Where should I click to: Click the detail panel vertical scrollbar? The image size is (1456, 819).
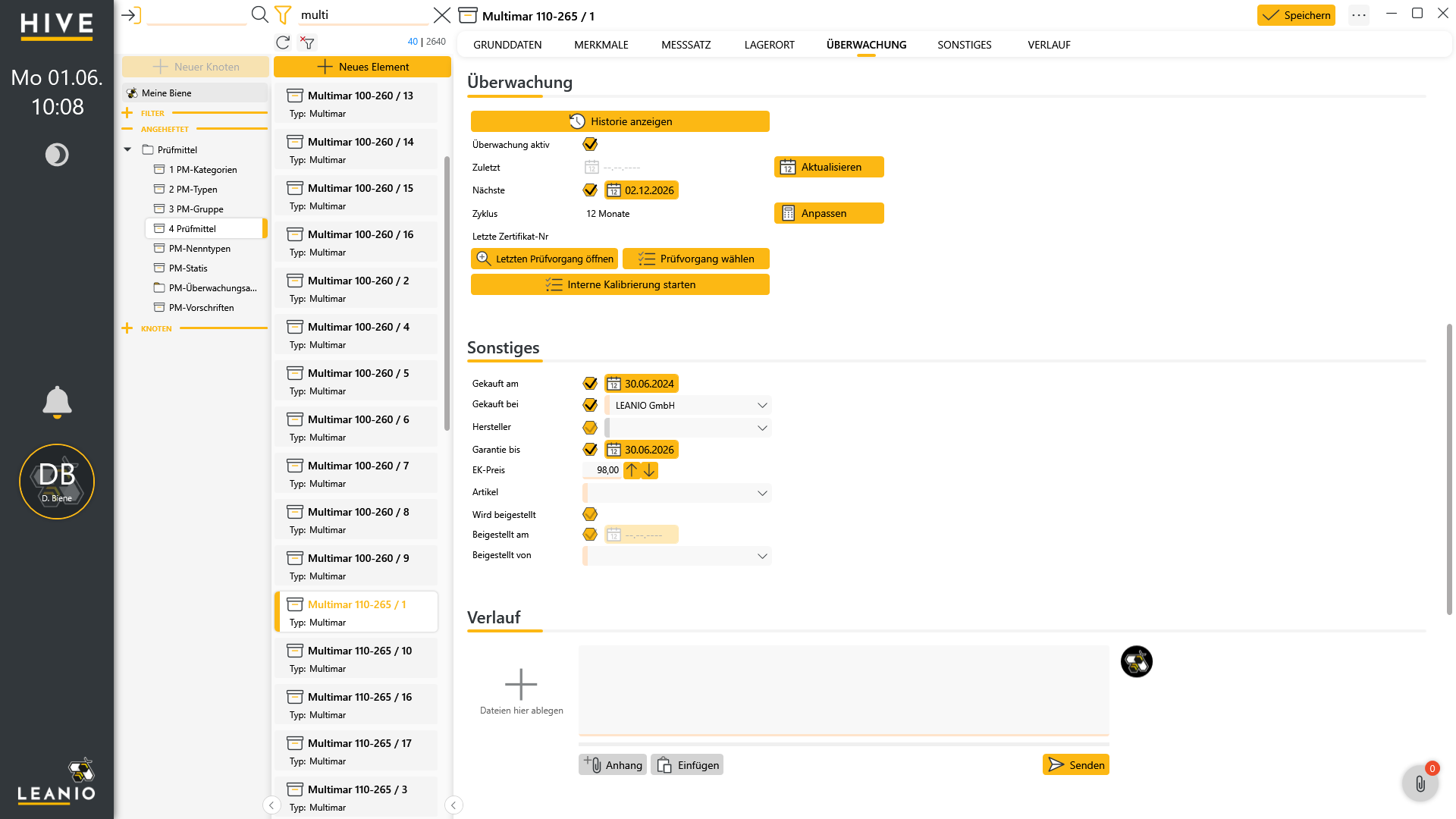coord(1448,469)
